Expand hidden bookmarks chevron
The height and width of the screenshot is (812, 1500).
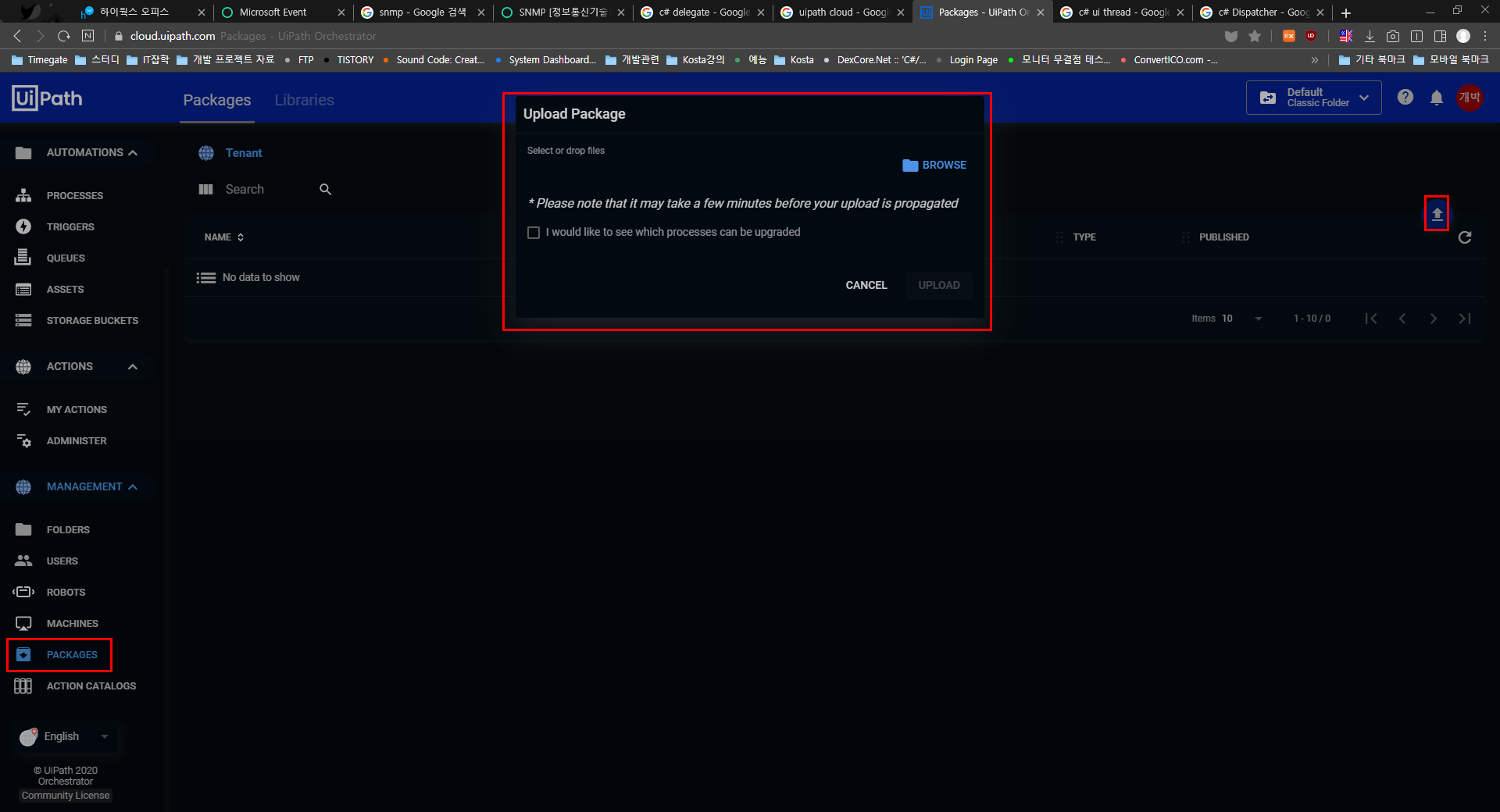[x=1315, y=59]
